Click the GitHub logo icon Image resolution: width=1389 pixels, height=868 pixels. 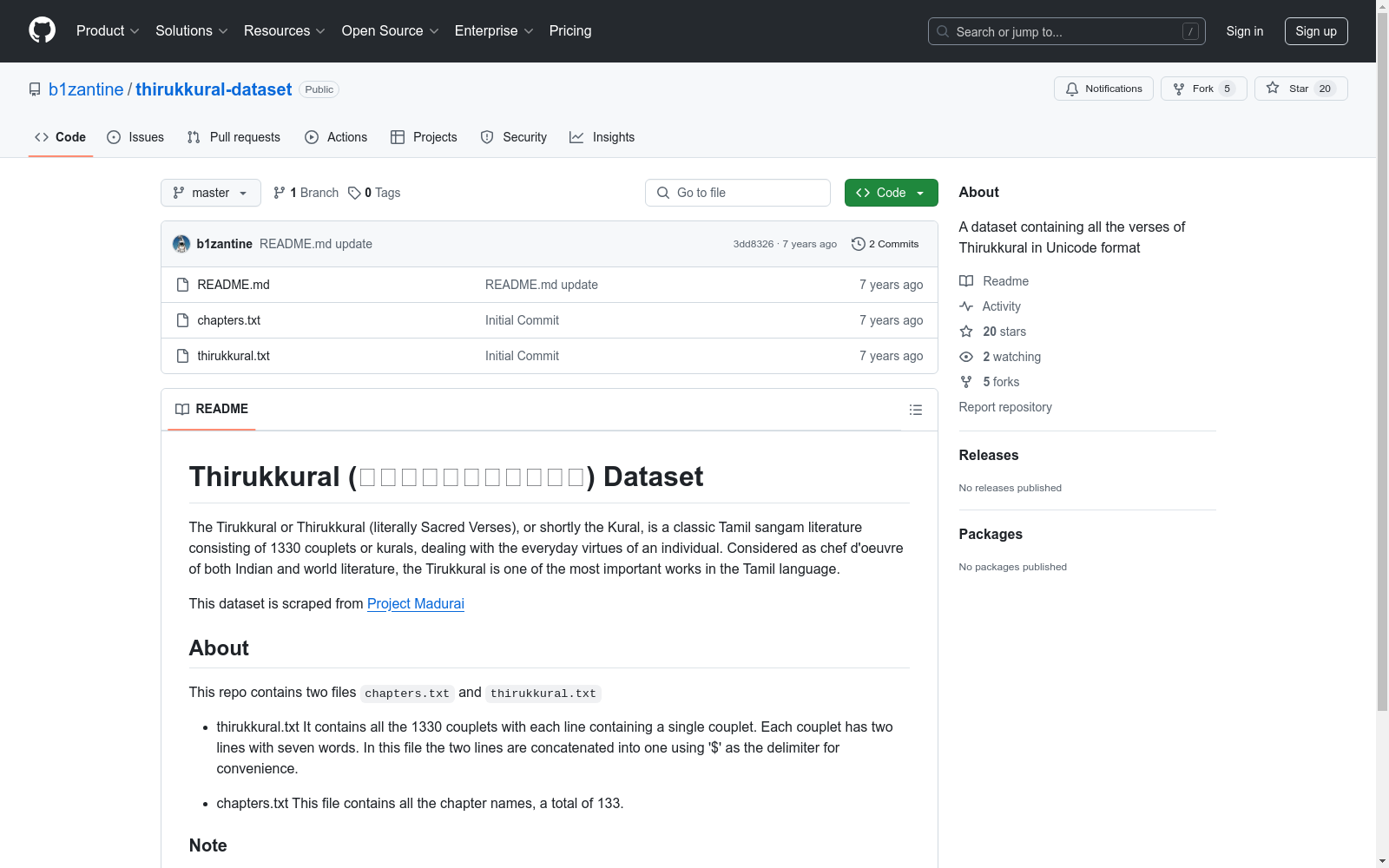click(x=42, y=30)
